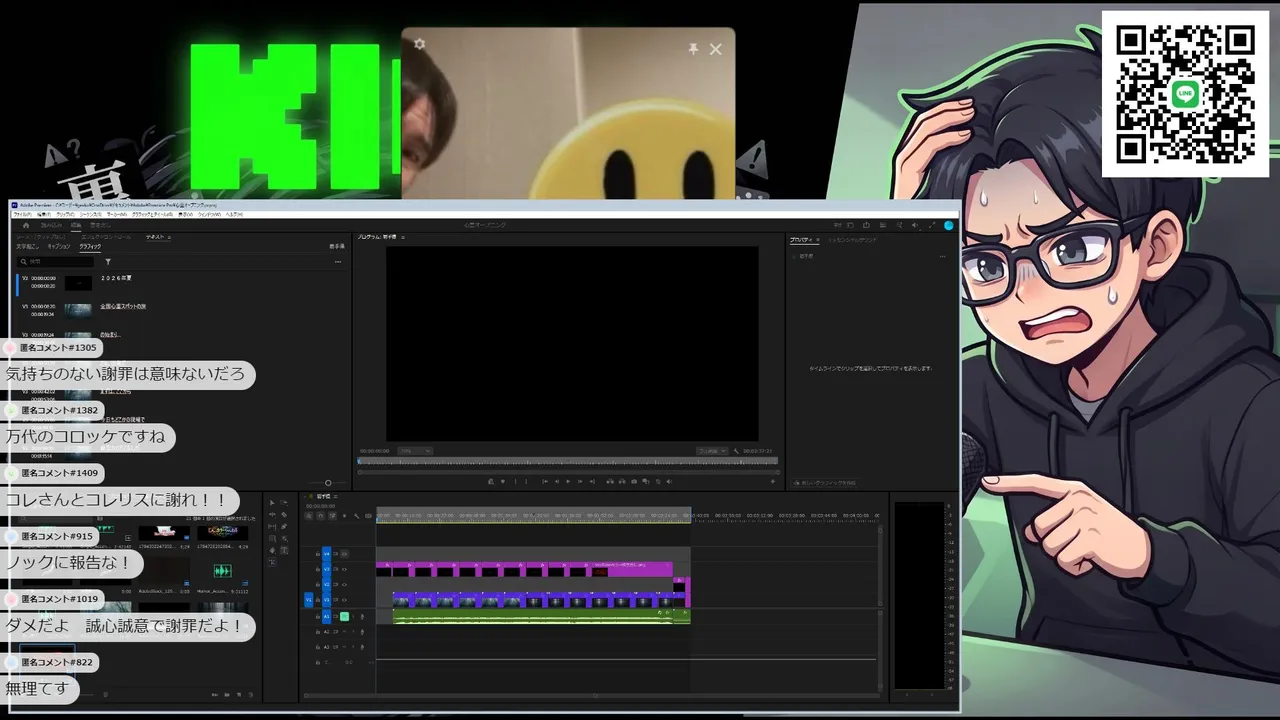
Task: Open timeline display settings wrench
Action: [356, 516]
